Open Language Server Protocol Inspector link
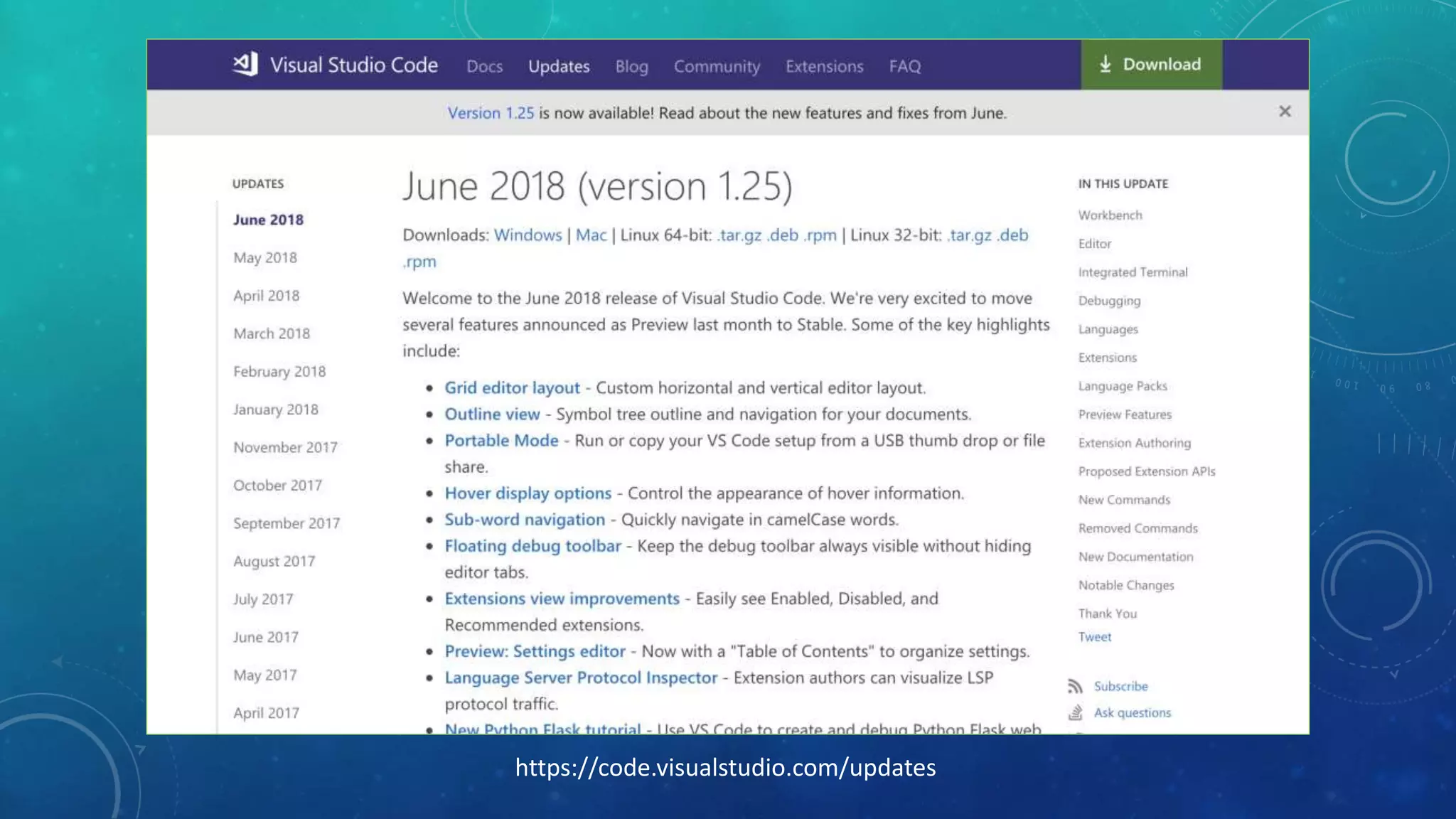 click(581, 678)
